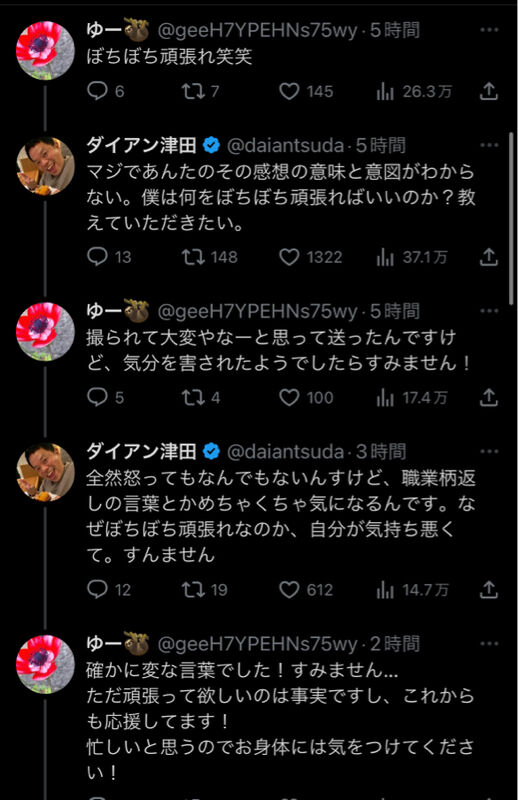Open more options on the 3時間 tweet

(x=489, y=452)
